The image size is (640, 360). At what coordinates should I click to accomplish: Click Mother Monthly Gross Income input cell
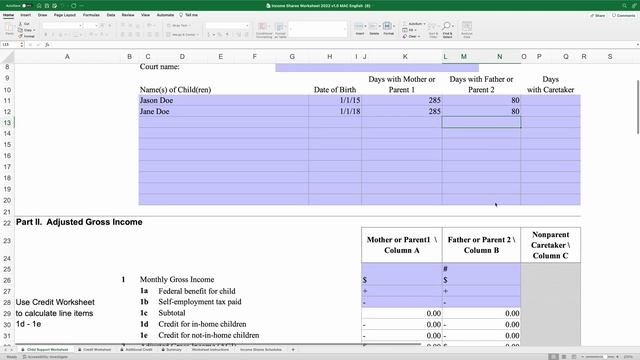pos(402,280)
